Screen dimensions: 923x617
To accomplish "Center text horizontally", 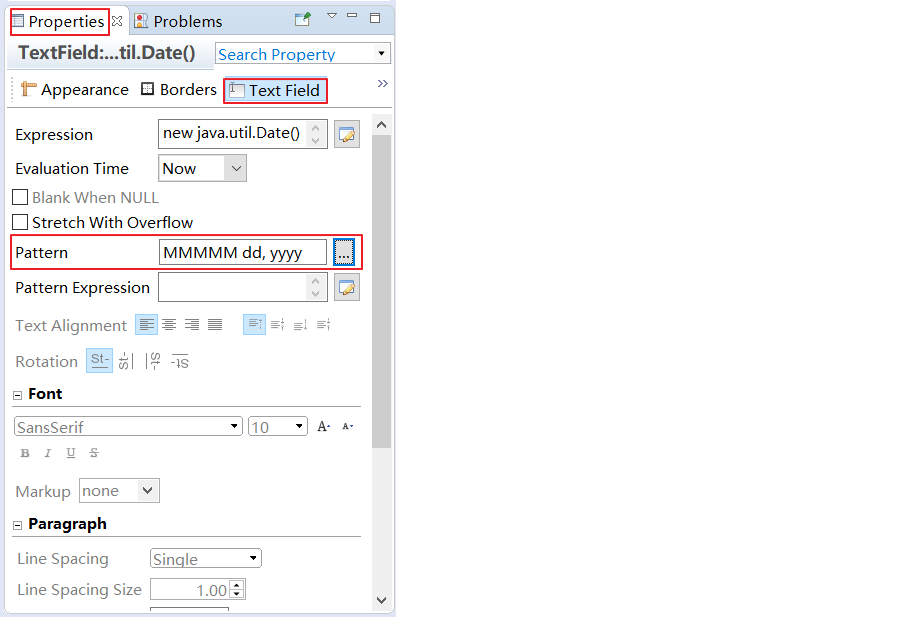I will (x=169, y=324).
